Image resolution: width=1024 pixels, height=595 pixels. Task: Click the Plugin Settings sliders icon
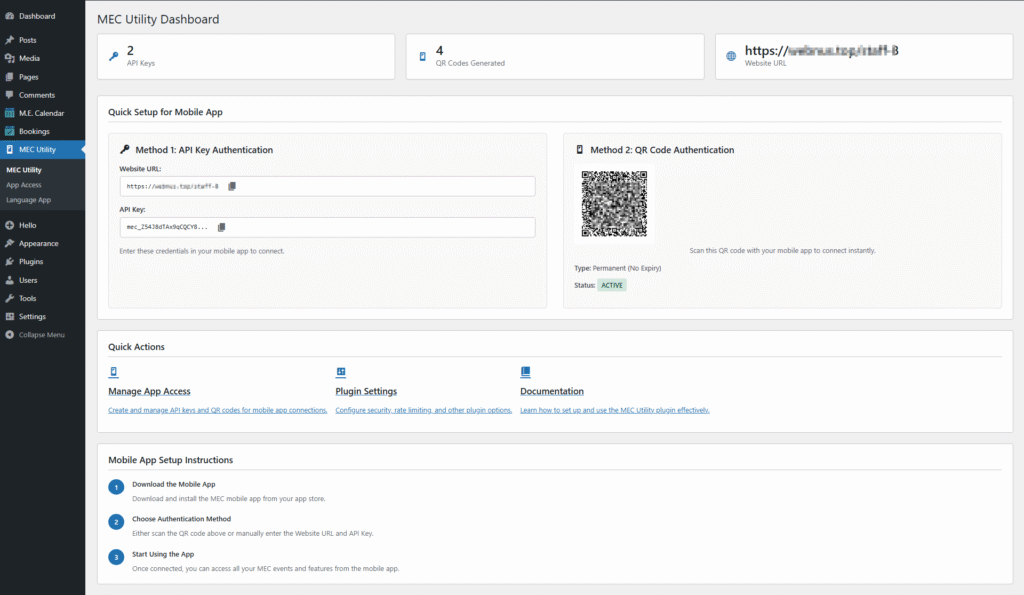point(341,372)
